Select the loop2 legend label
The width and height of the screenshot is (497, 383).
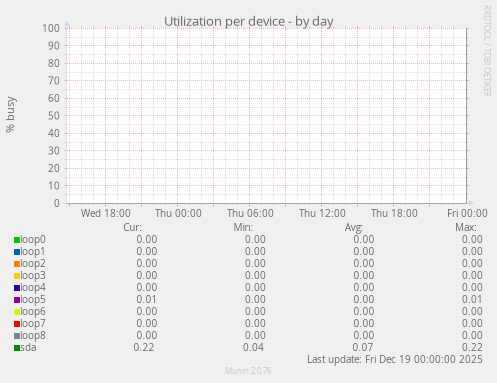(x=33, y=264)
